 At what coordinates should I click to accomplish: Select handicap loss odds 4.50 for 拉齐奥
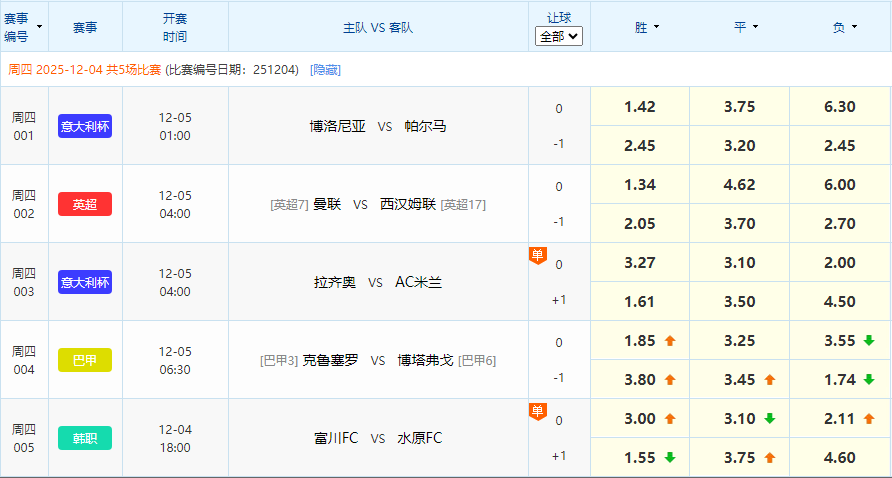[840, 302]
